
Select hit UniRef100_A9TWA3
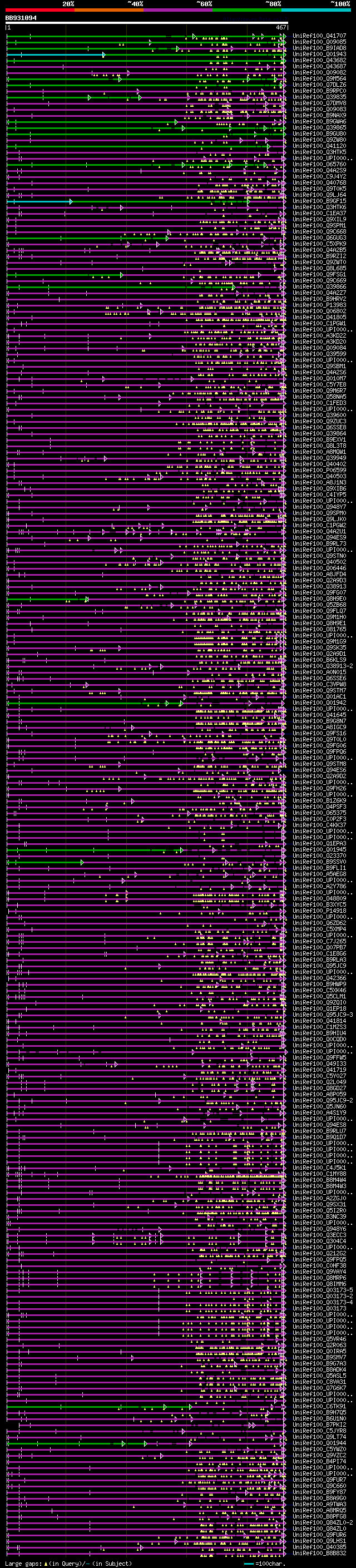coord(319,1503)
